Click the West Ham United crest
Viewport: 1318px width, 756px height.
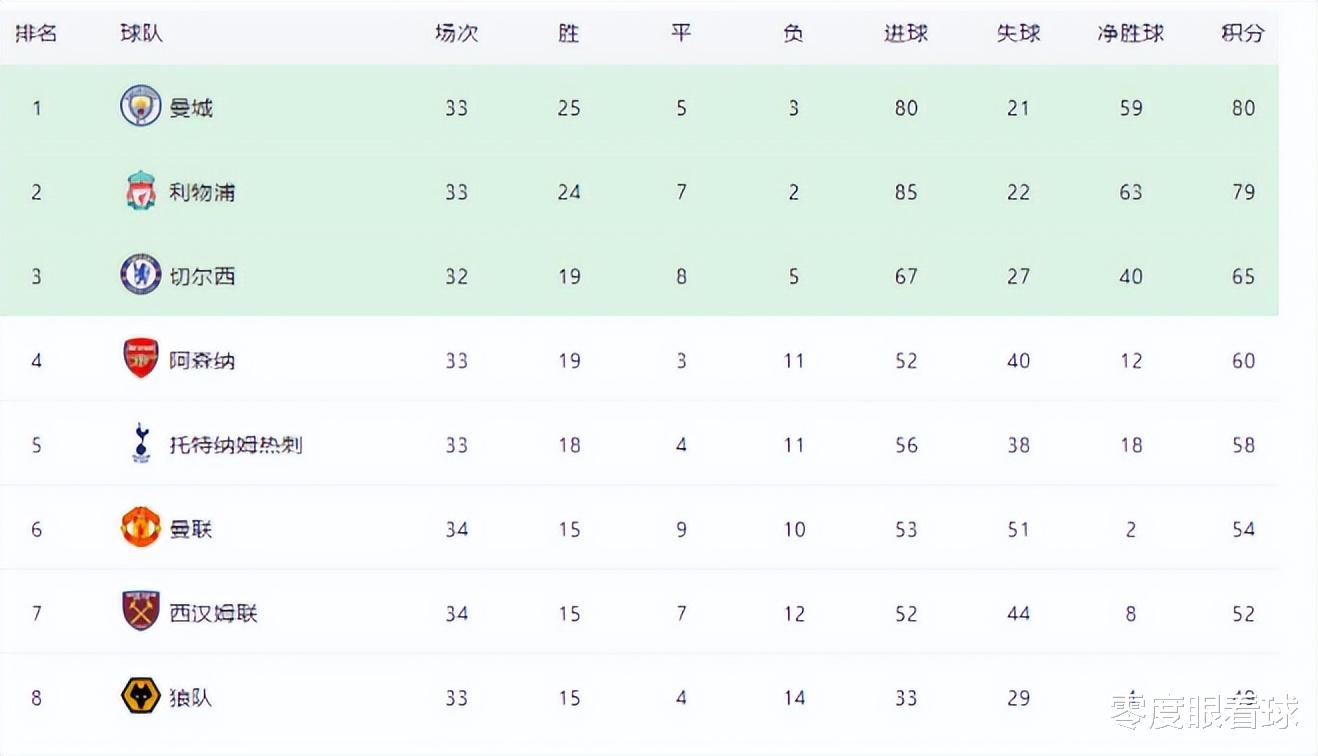(x=141, y=611)
